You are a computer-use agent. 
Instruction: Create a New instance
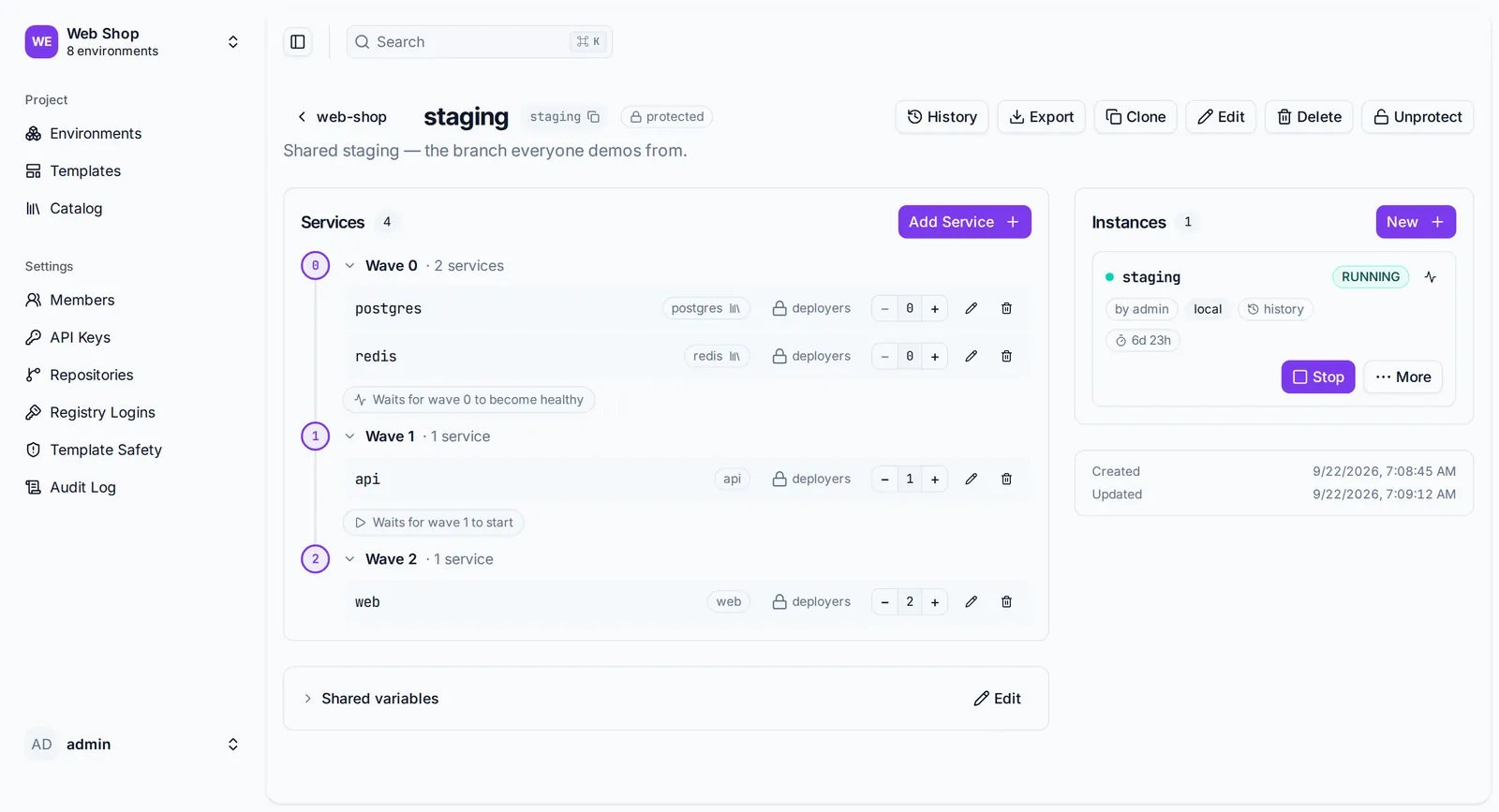coord(1416,222)
